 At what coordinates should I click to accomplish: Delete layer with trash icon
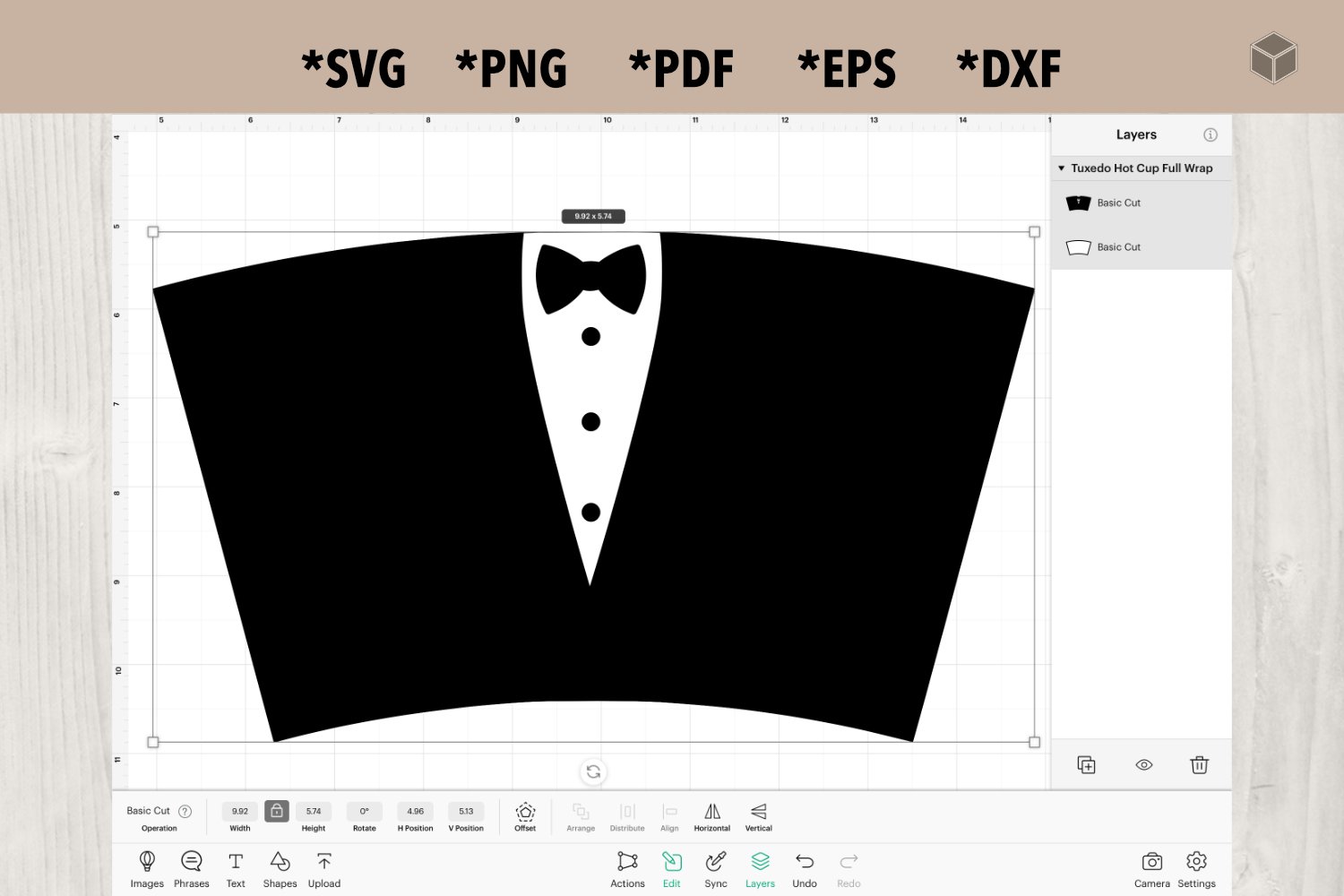(x=1199, y=765)
